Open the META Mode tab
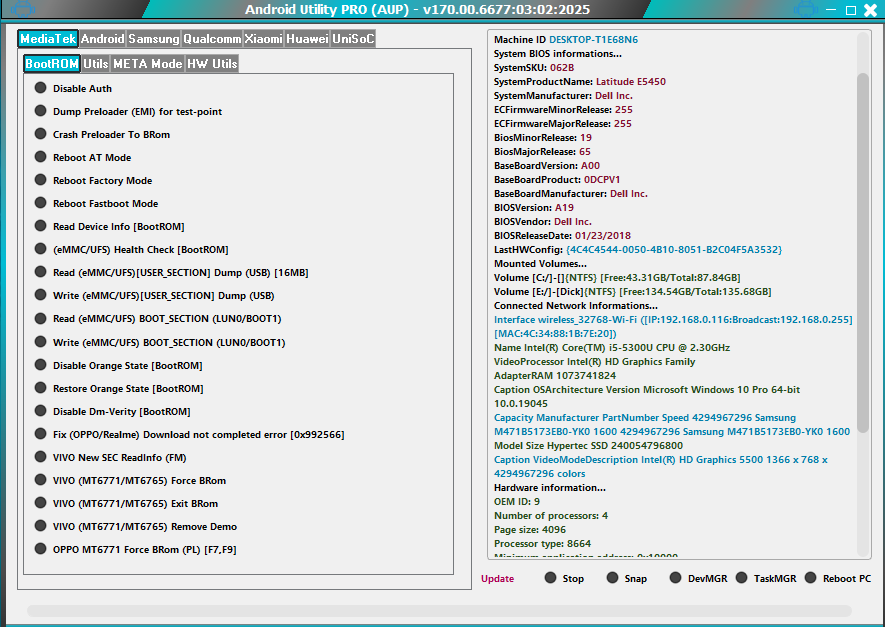 coord(147,62)
